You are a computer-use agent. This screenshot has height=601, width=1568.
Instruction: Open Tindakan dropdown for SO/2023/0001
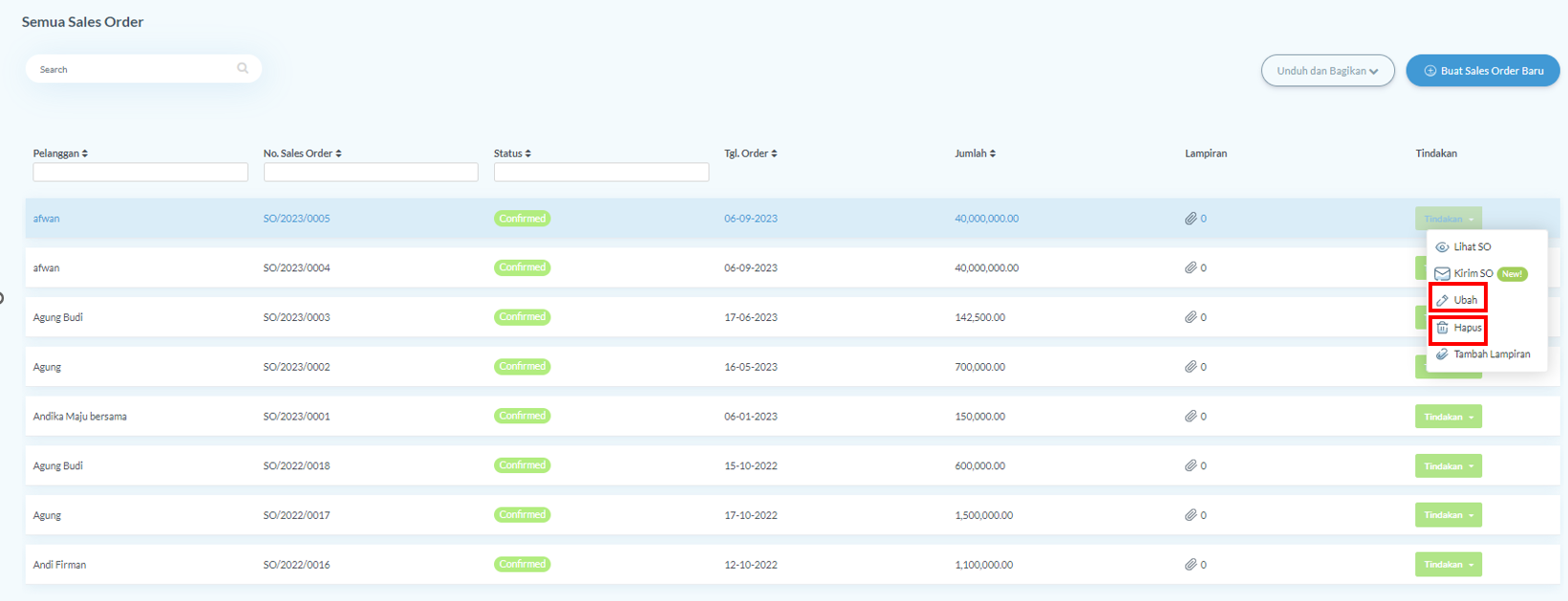point(1448,417)
